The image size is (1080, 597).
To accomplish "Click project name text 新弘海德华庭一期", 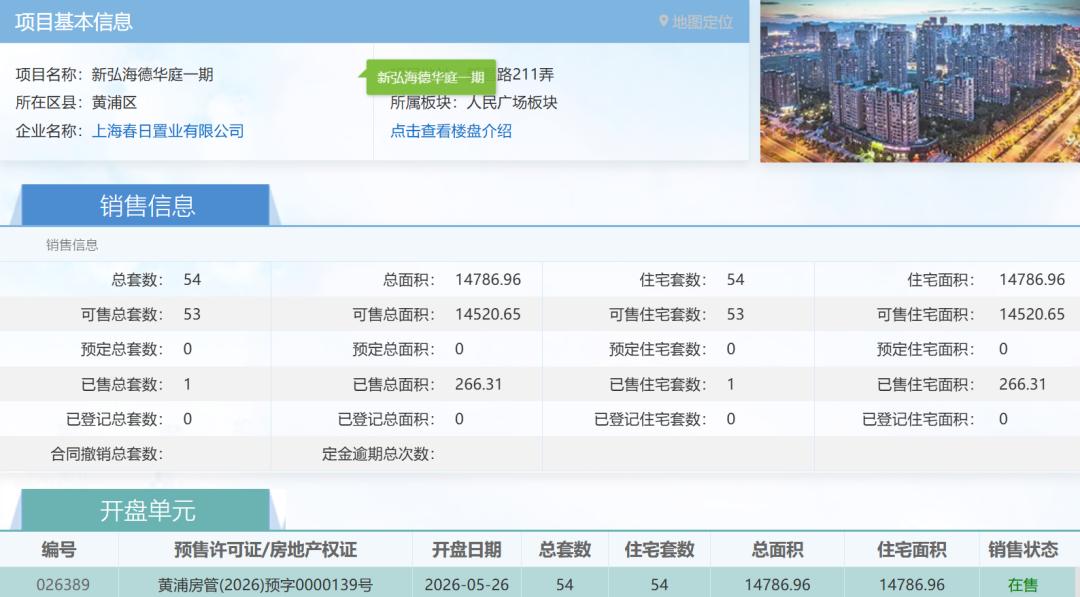I will coord(152,74).
